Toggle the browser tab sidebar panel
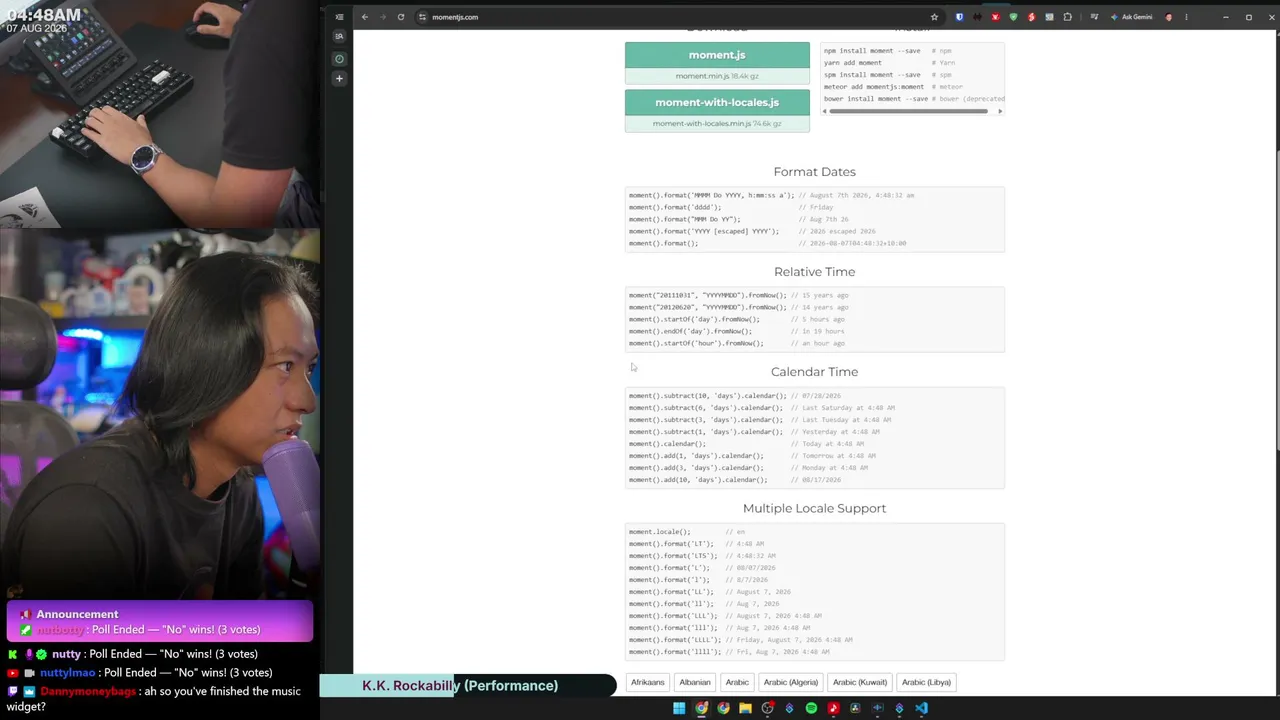 pyautogui.click(x=339, y=17)
